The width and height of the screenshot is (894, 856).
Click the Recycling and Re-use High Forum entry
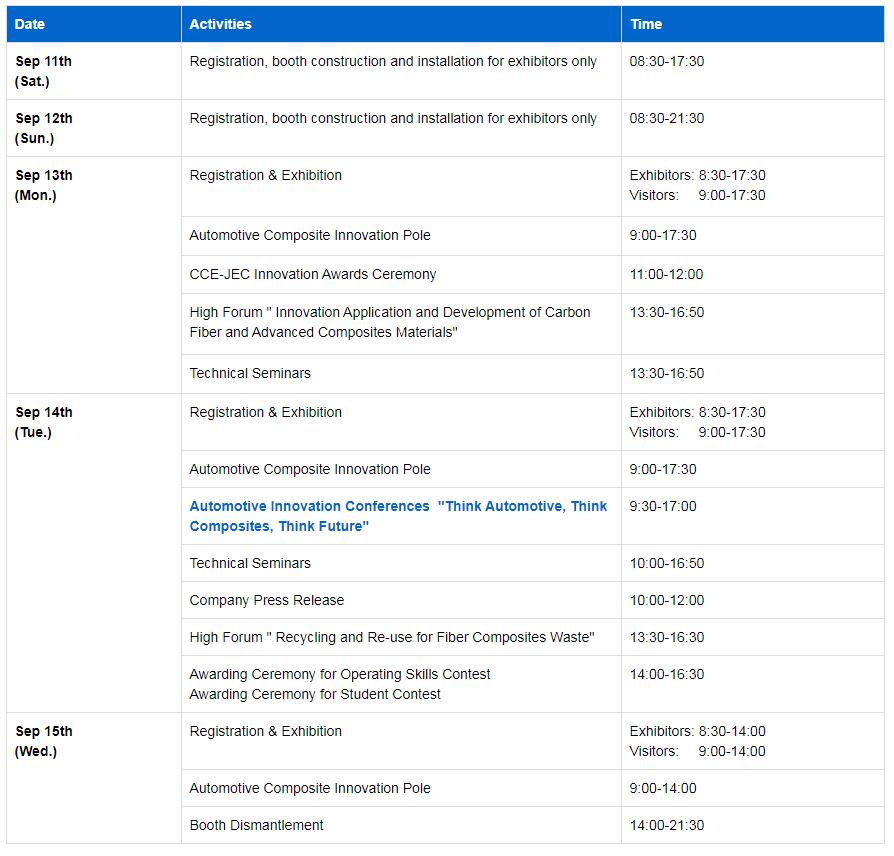[392, 637]
